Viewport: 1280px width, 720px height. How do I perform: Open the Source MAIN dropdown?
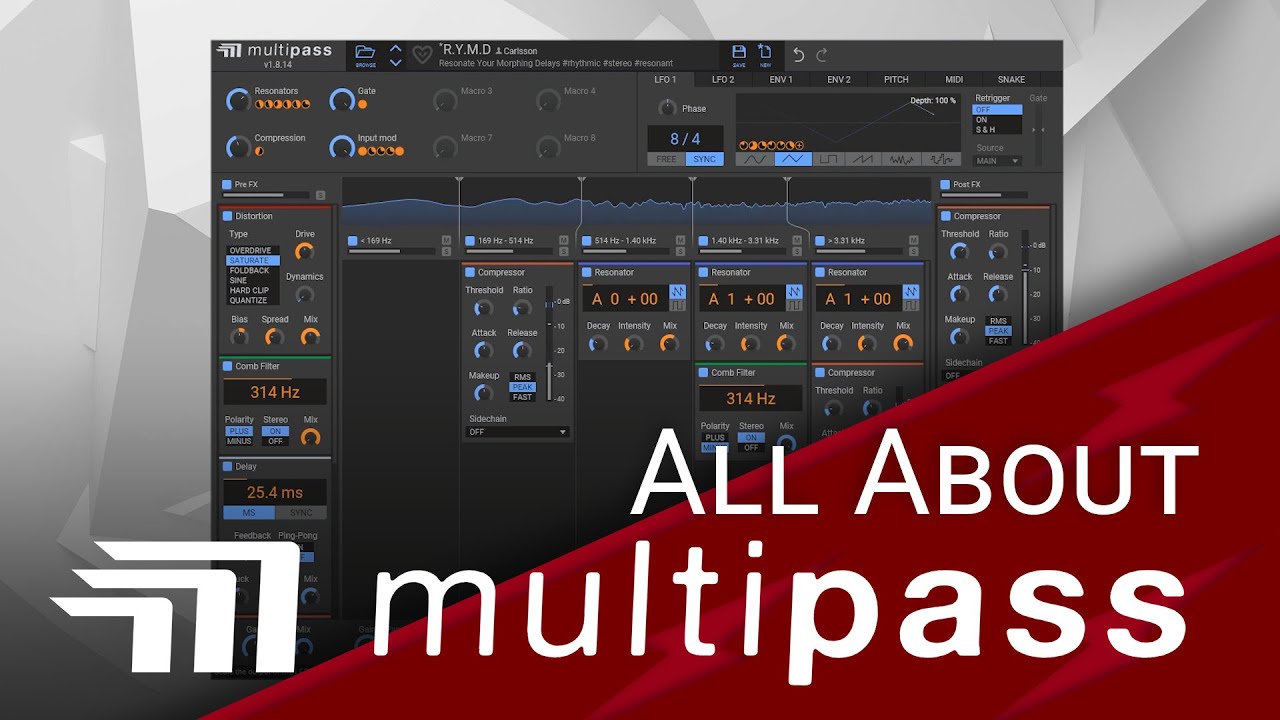pos(998,160)
